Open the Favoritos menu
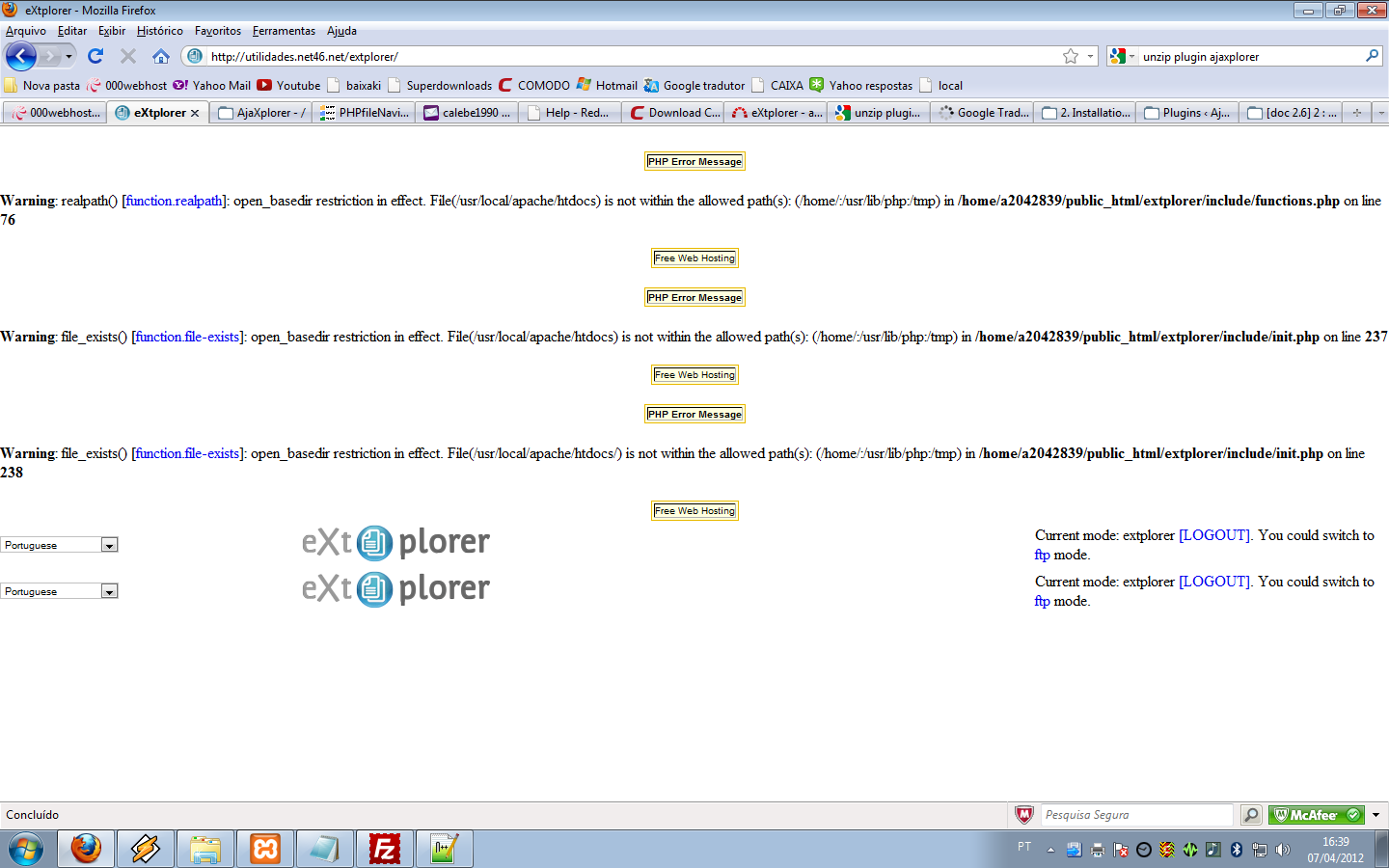Image resolution: width=1389 pixels, height=868 pixels. coord(218,31)
